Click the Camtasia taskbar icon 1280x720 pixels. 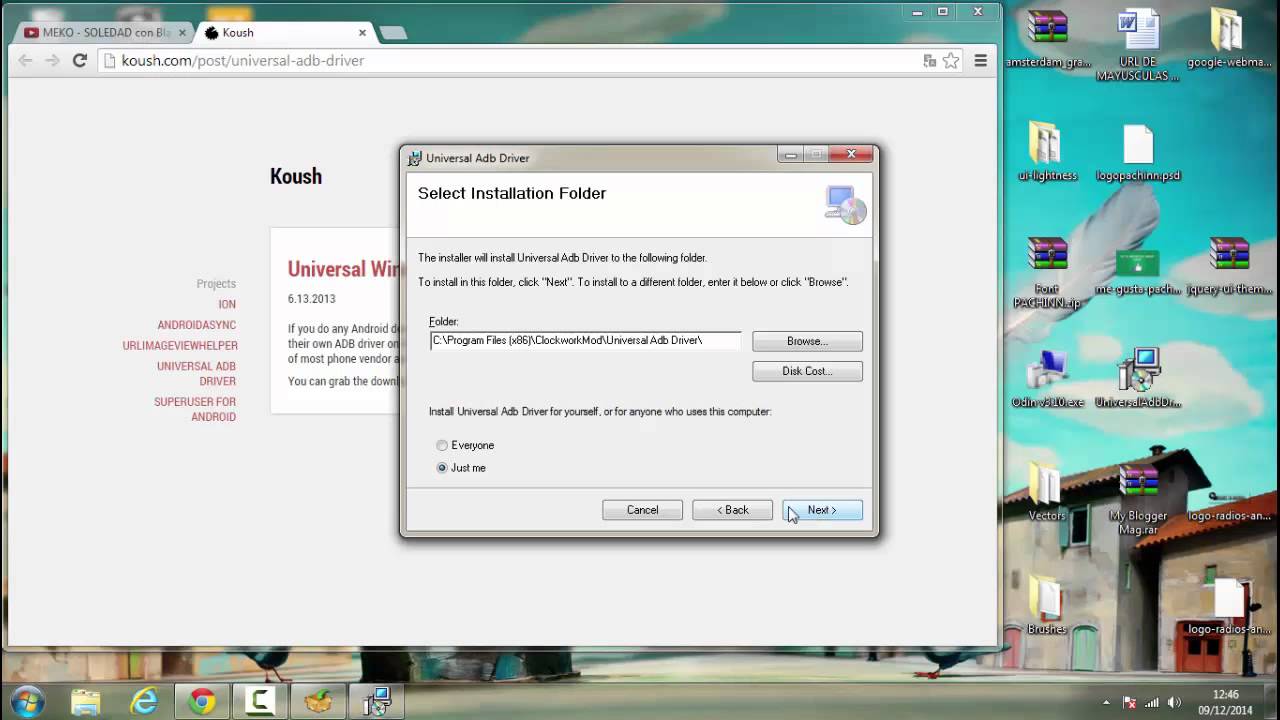(x=260, y=701)
